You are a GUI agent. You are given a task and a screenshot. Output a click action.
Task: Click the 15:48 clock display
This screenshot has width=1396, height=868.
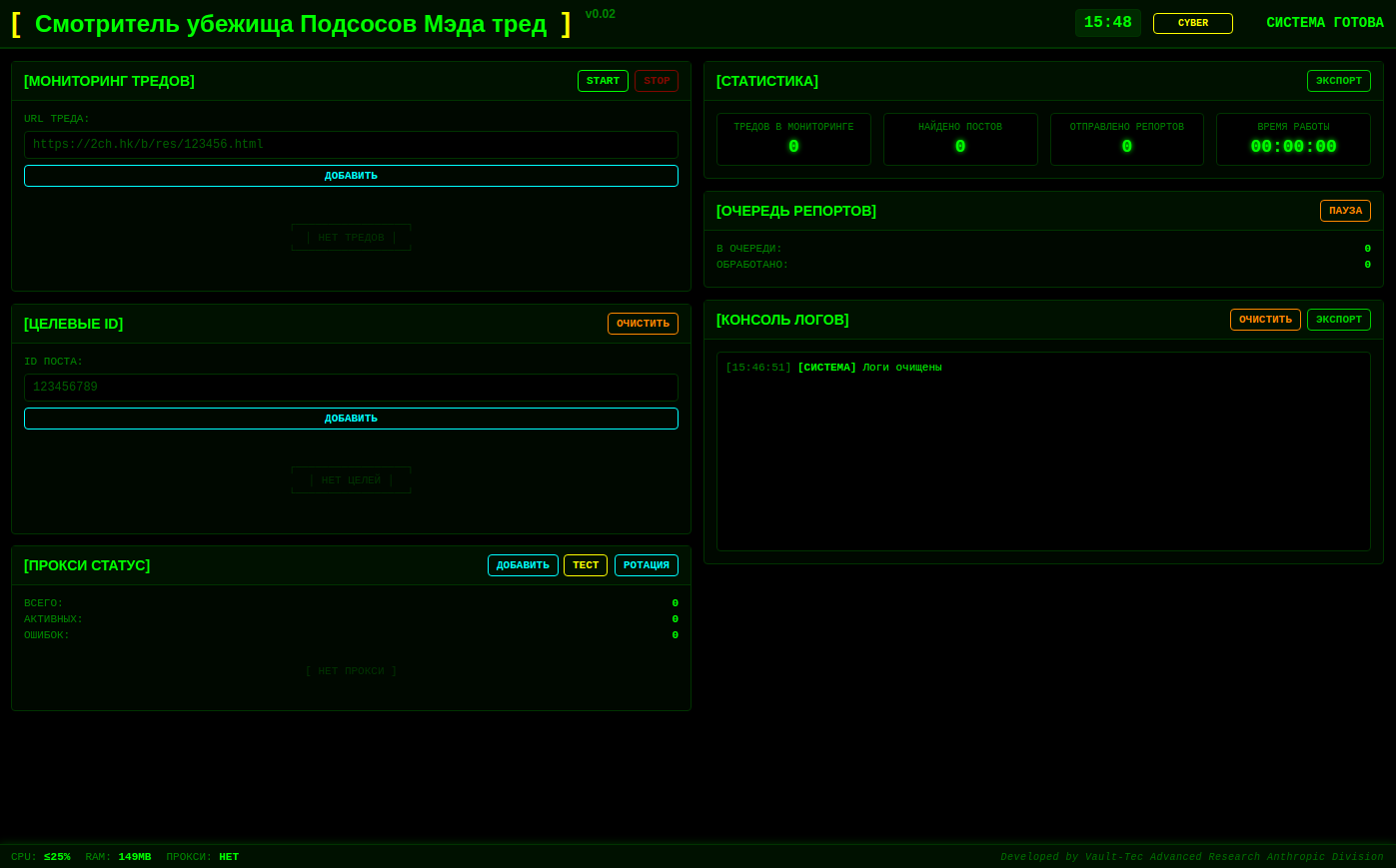click(1108, 23)
